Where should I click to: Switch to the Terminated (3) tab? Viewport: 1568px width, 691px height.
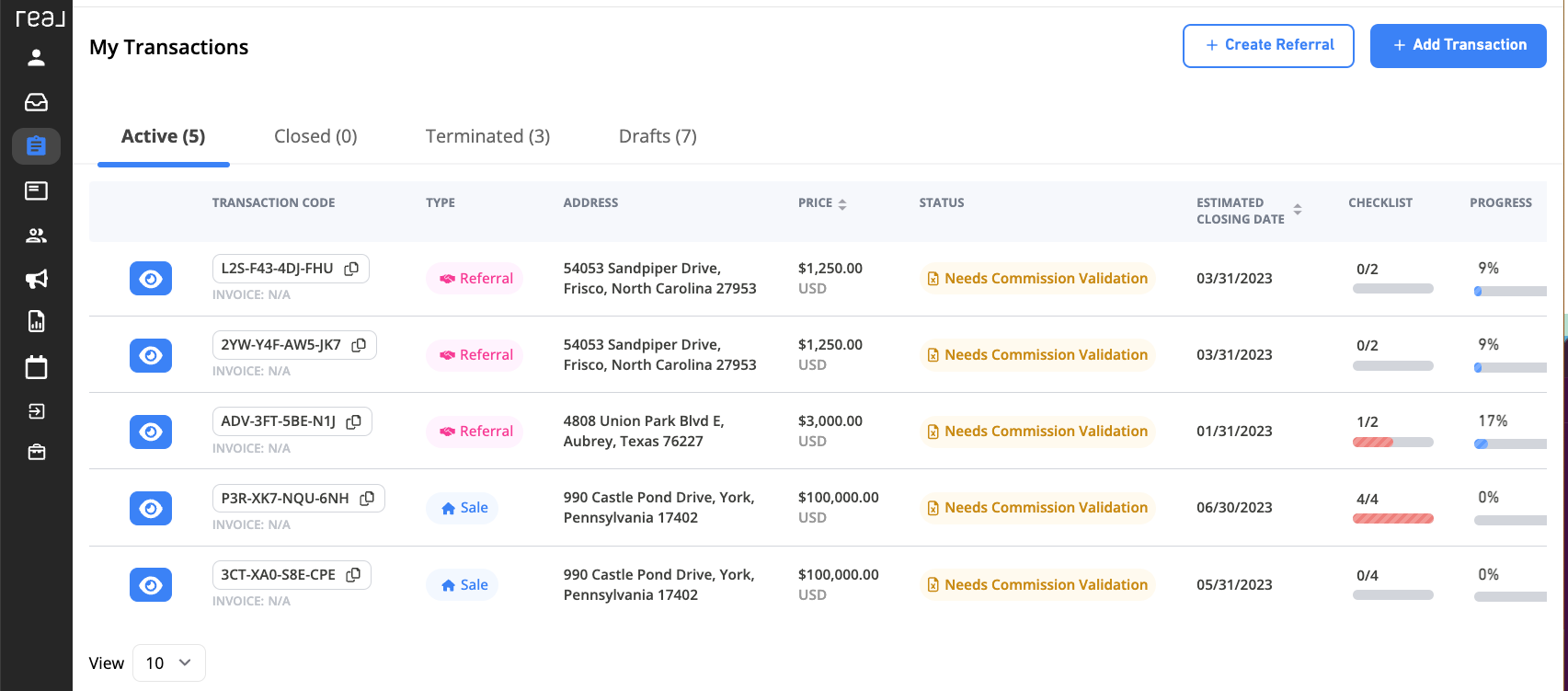tap(487, 136)
